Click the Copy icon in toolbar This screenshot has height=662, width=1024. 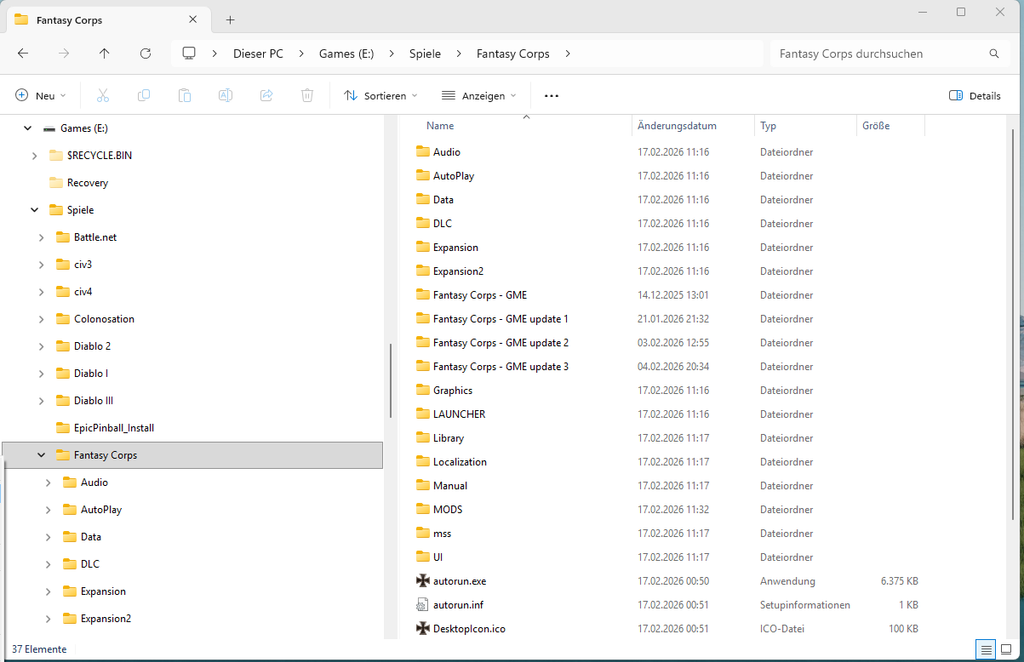tap(144, 95)
